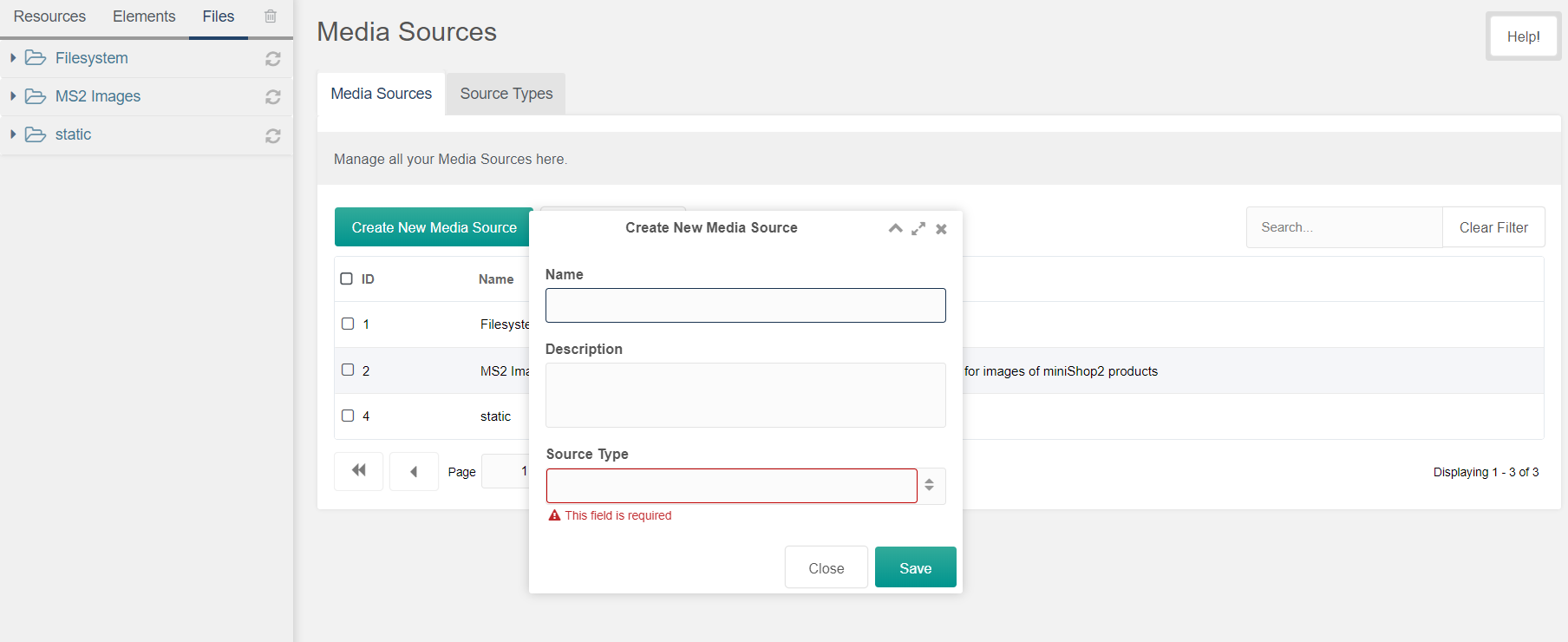
Task: Open the trash icon in the sidebar tabs
Action: click(271, 16)
